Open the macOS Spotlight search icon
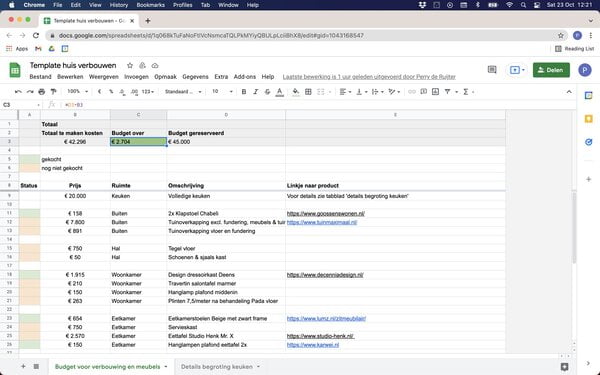Screen dimensions: 600x375 click(x=523, y=5)
